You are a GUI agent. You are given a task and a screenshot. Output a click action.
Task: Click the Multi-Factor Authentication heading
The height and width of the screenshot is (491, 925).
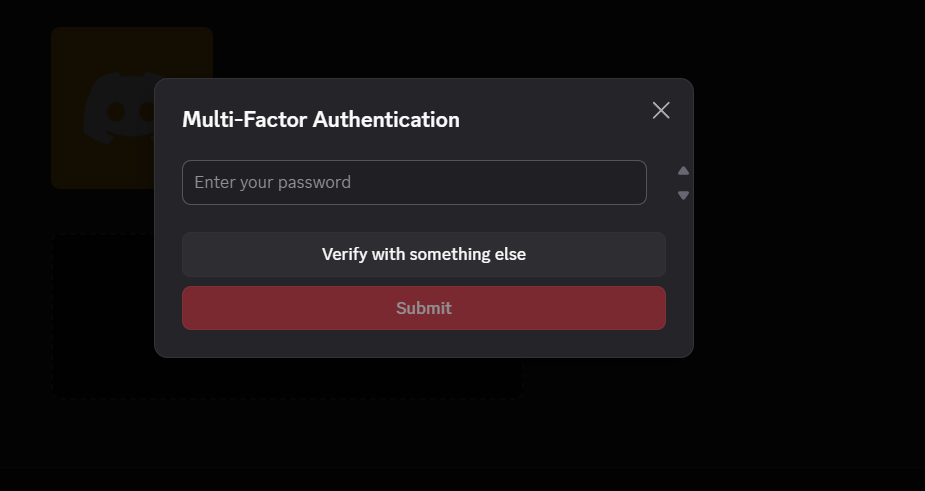pyautogui.click(x=321, y=120)
